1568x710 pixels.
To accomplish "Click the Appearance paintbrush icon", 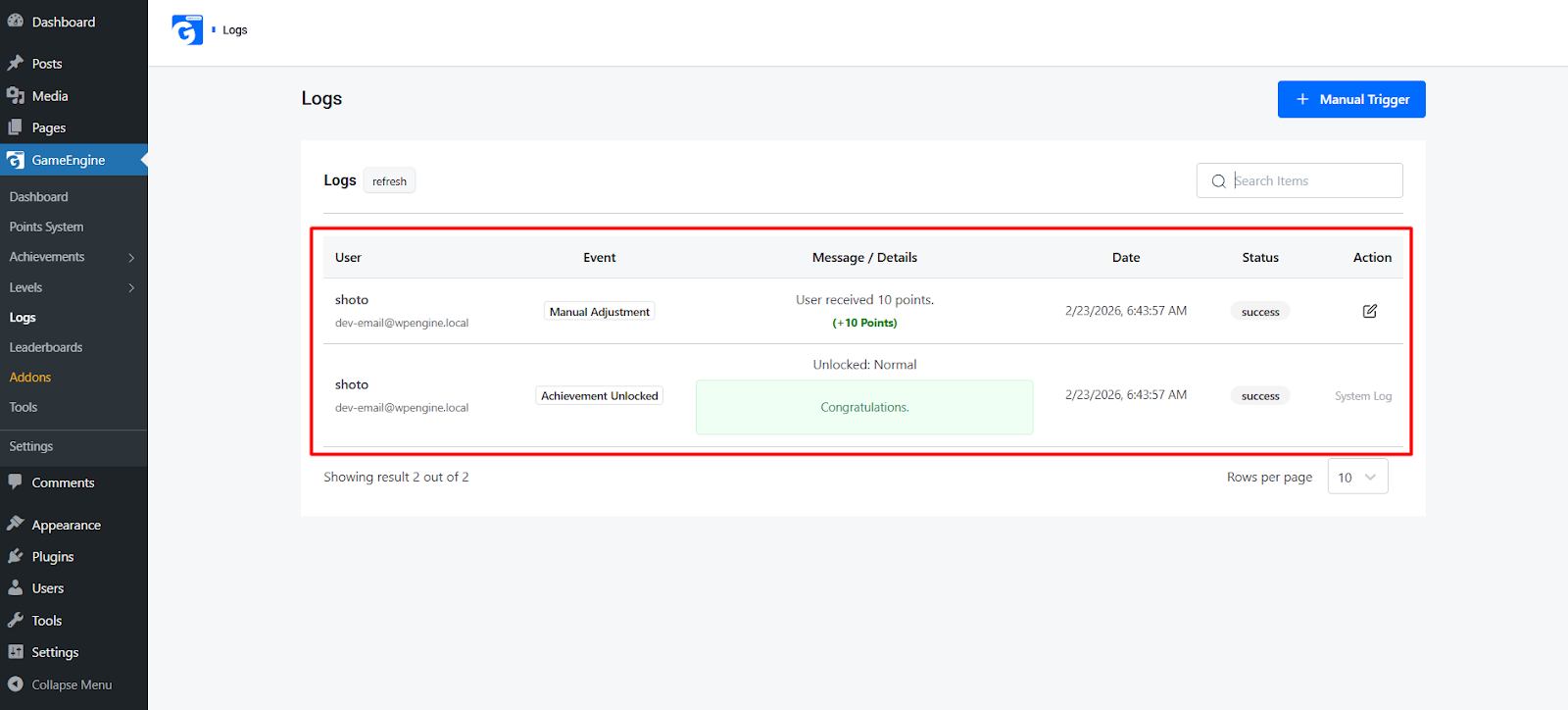I will coord(16,524).
